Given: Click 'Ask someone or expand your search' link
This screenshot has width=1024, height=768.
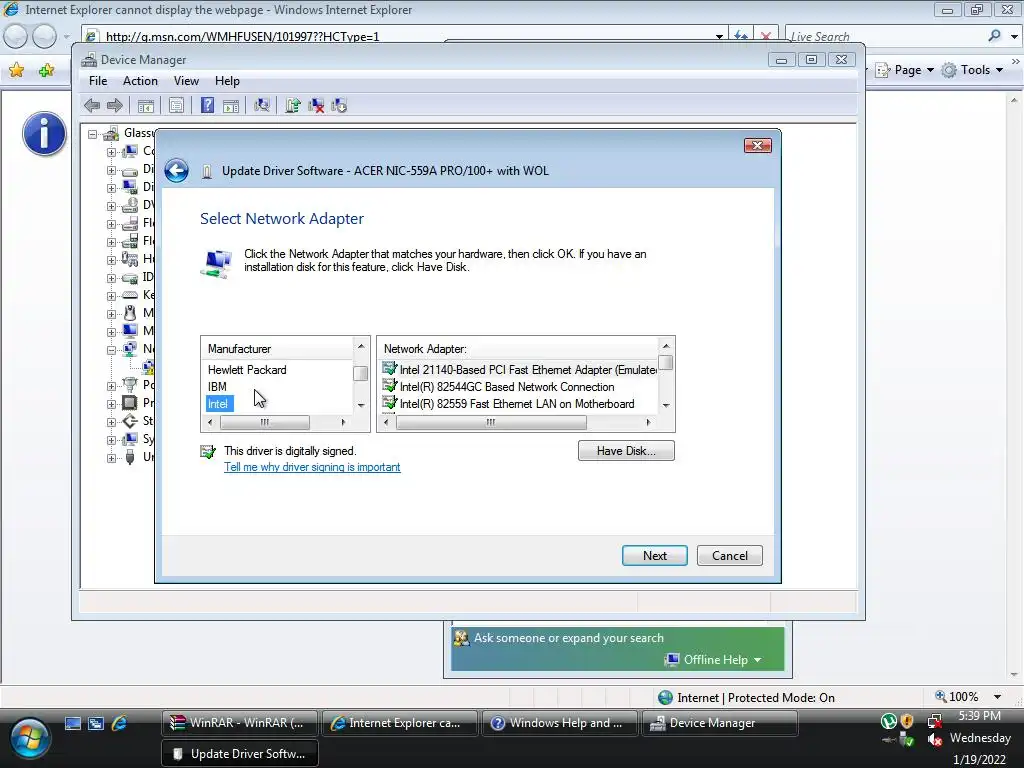Looking at the screenshot, I should [568, 638].
